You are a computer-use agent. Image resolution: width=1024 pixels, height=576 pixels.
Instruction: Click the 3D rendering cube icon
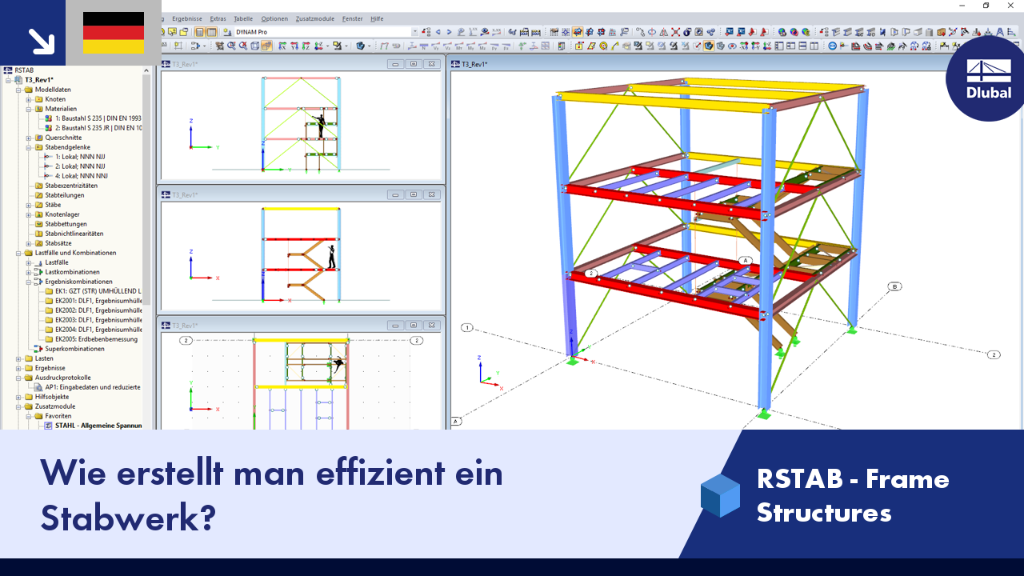click(x=360, y=46)
